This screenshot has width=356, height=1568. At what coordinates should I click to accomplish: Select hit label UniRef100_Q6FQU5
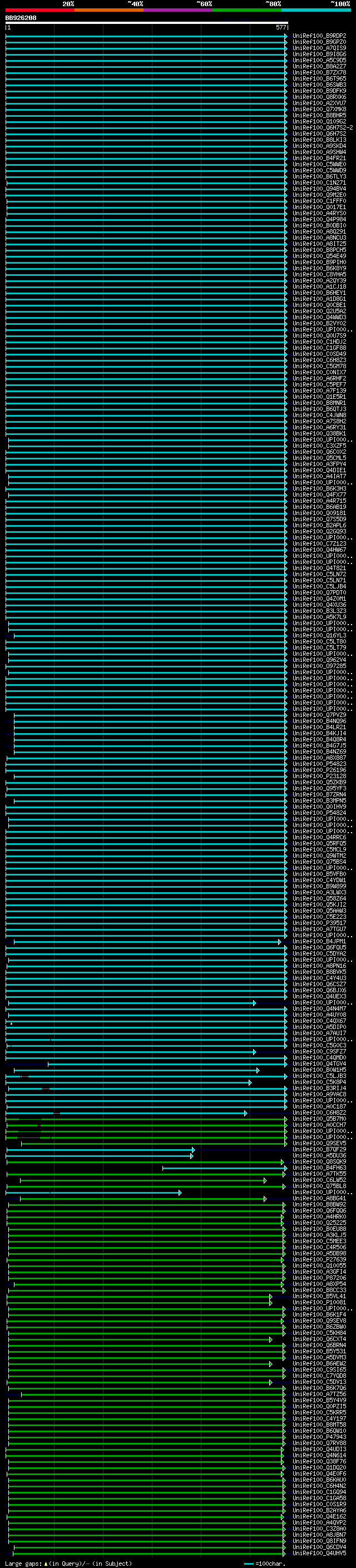(319, 947)
